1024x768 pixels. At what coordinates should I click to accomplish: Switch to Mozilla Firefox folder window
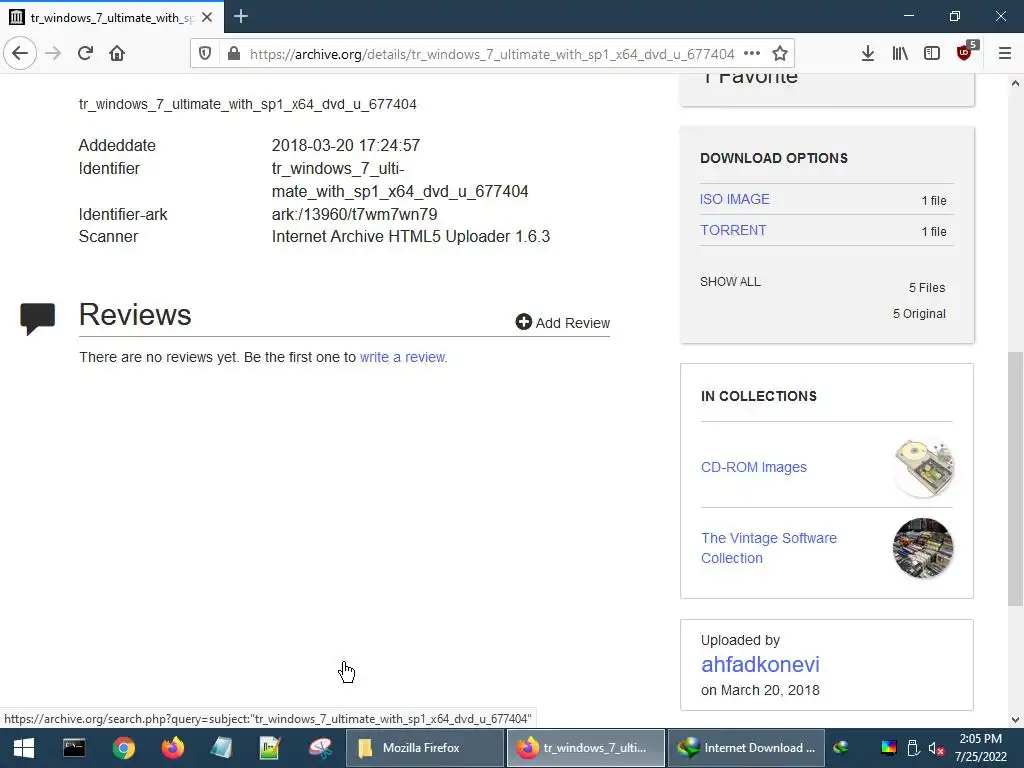tap(424, 748)
